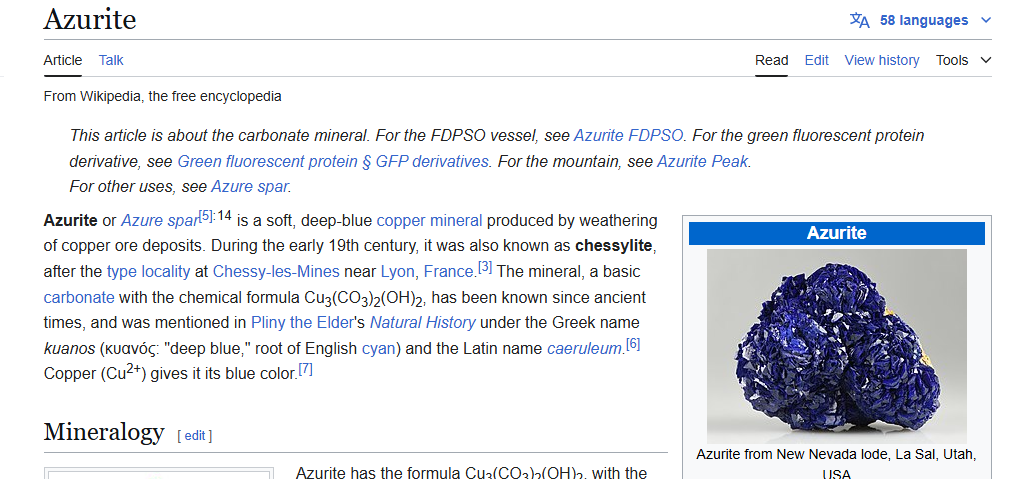Open the type locality link

point(148,272)
